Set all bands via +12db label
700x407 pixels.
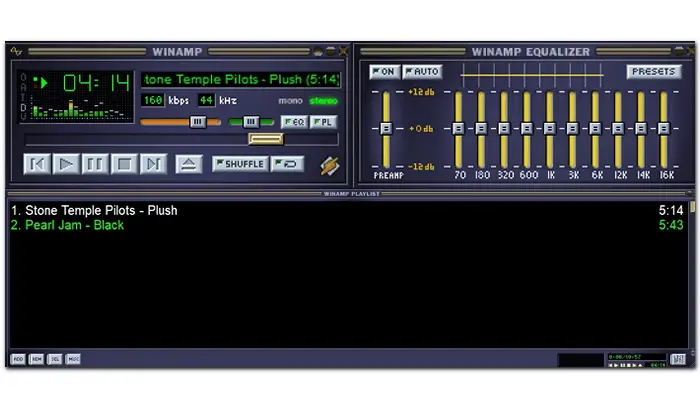click(421, 92)
